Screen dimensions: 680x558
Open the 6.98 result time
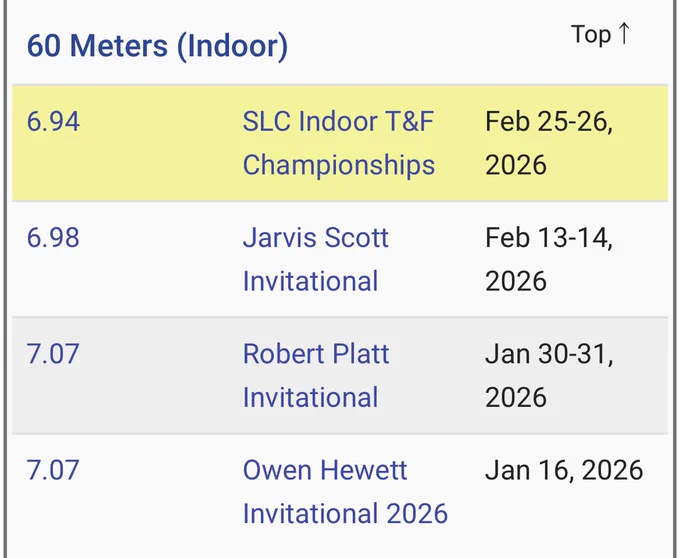(x=53, y=238)
